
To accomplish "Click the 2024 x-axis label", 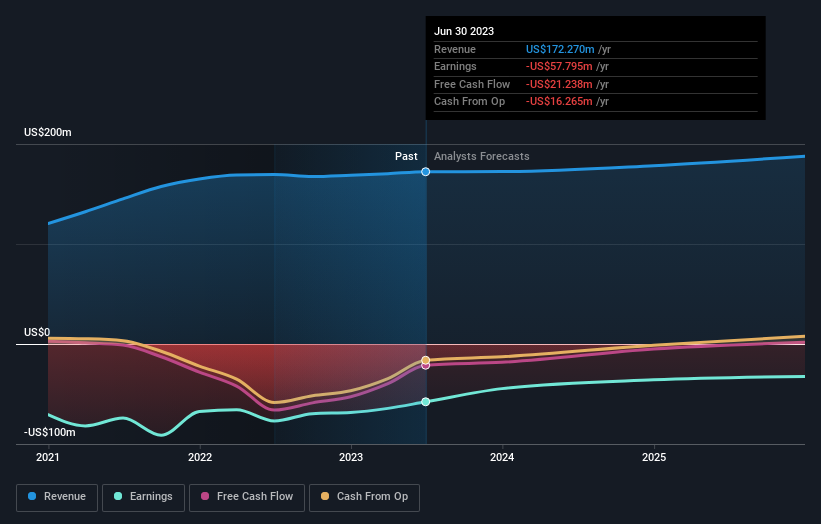I will tap(502, 457).
